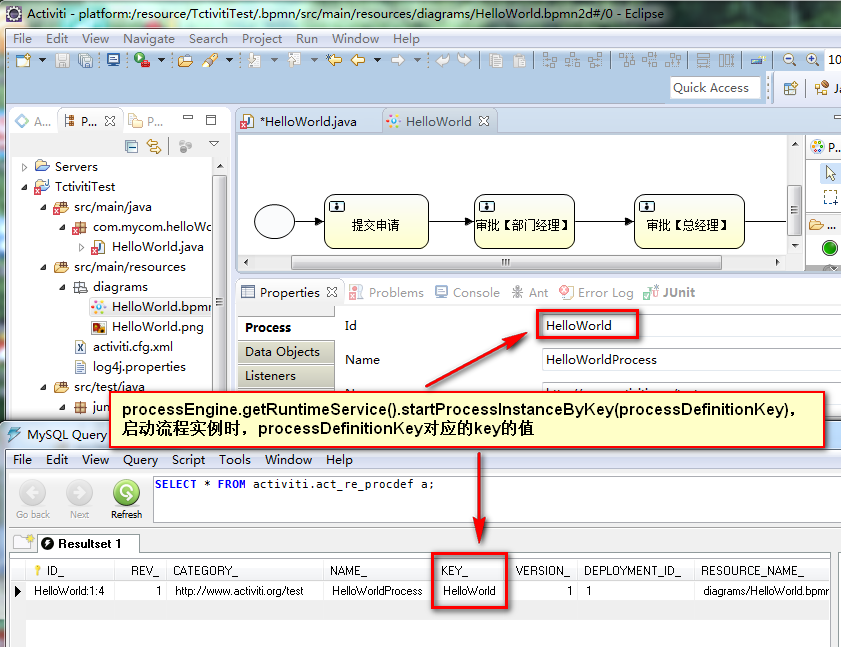Click the forward navigation arrow in toolbar

coord(398,60)
